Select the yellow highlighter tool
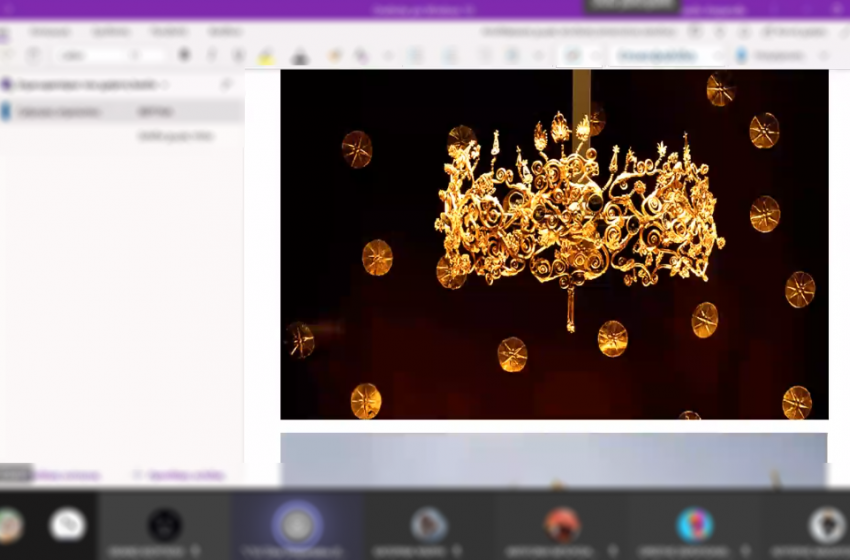This screenshot has width=850, height=560. point(266,56)
